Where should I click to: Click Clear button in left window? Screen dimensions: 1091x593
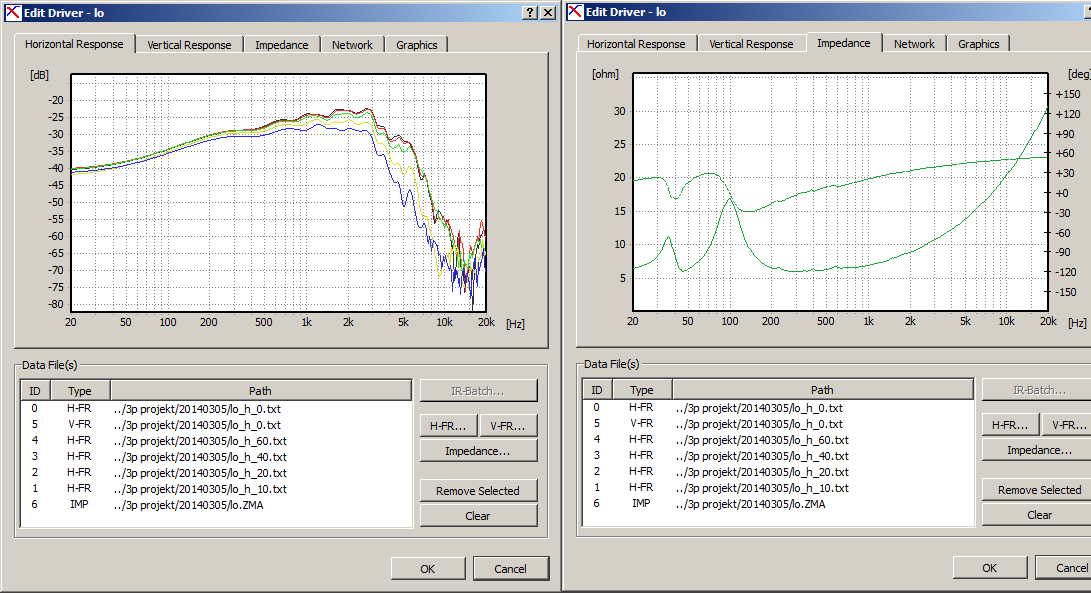477,516
